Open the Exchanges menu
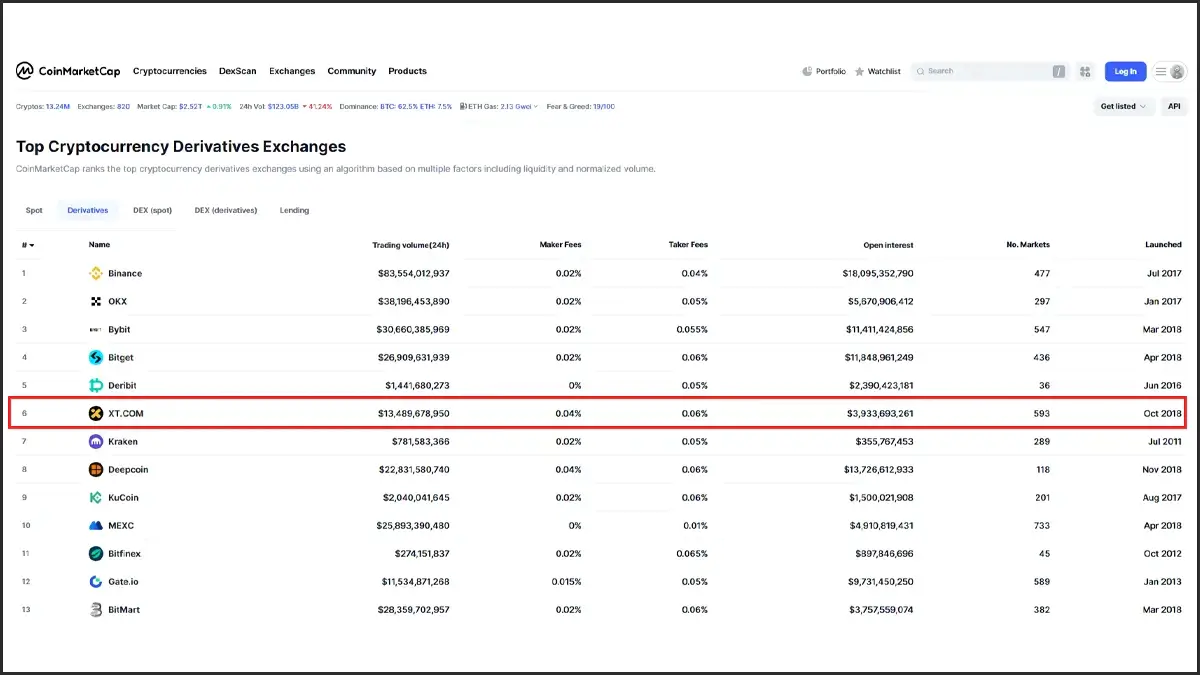 click(292, 72)
